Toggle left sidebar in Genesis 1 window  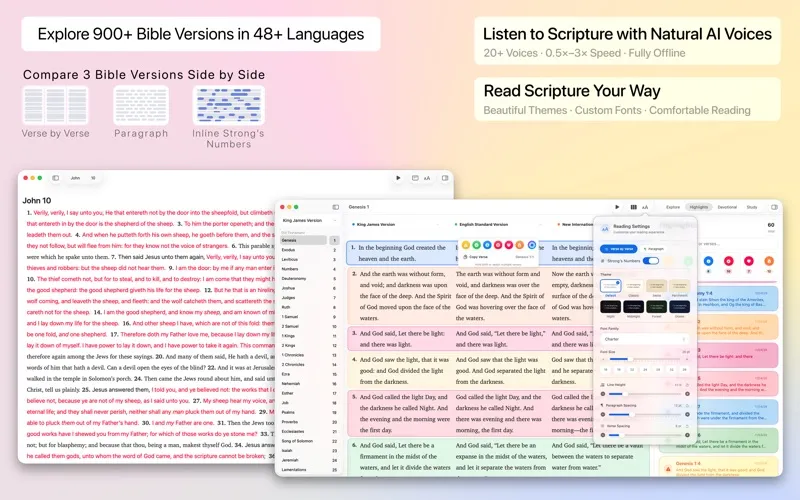pos(336,207)
